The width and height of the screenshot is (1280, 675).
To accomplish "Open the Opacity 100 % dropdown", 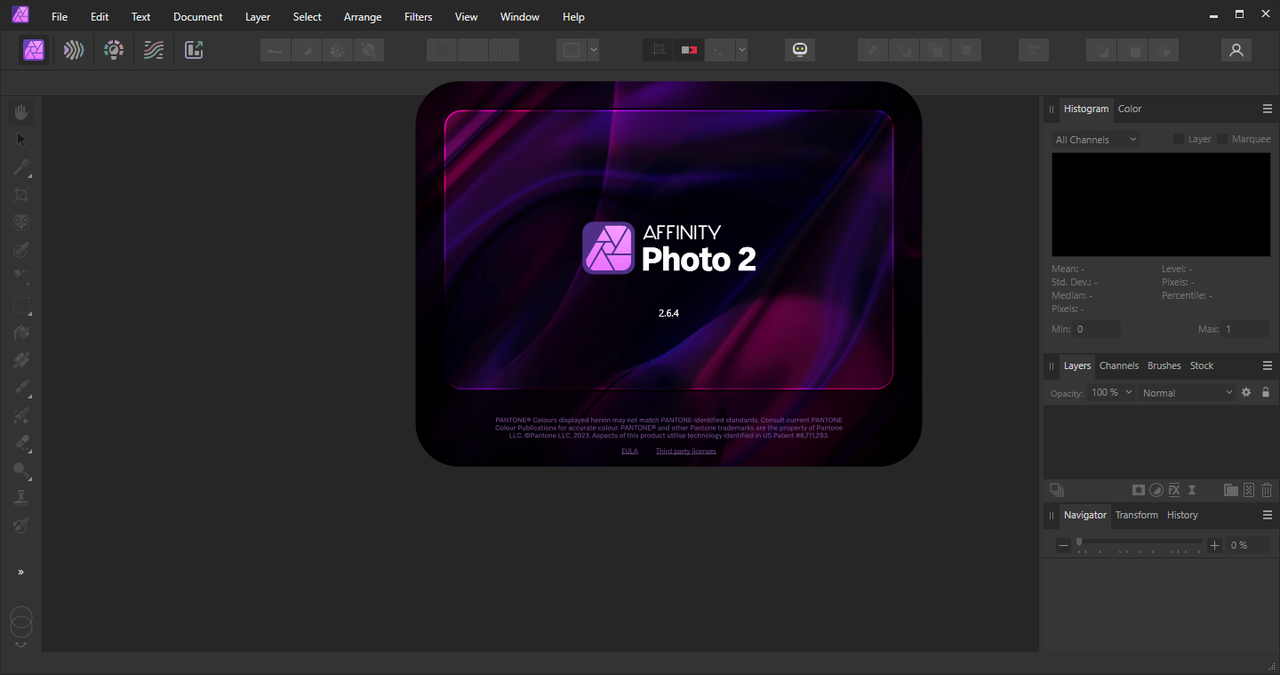I will (x=1112, y=393).
